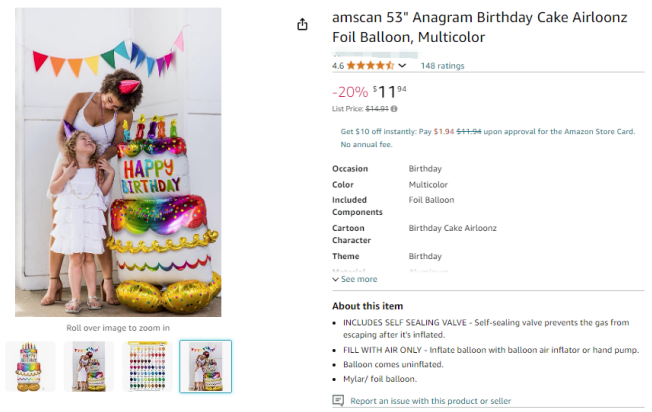652x412 pixels.
Task: Click the share icon beside the product title
Action: coord(303,25)
